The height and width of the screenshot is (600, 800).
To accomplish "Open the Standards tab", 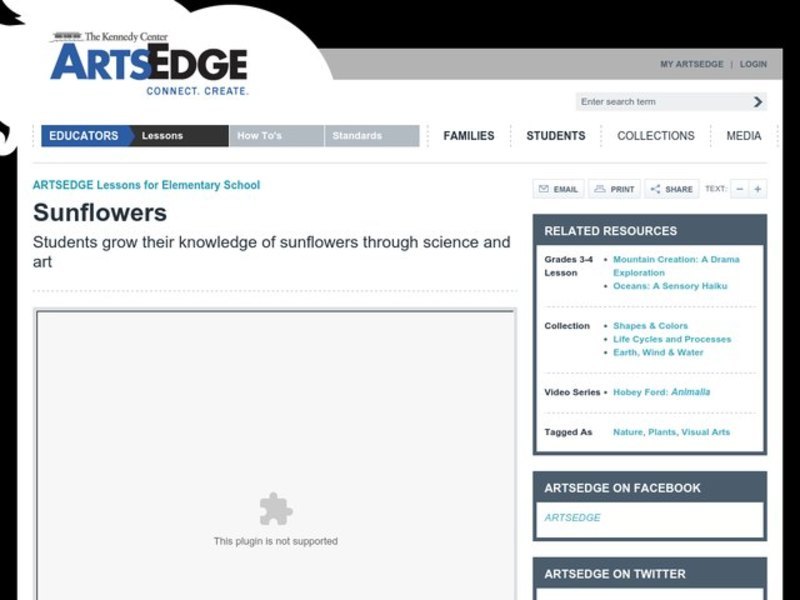I will click(x=357, y=136).
